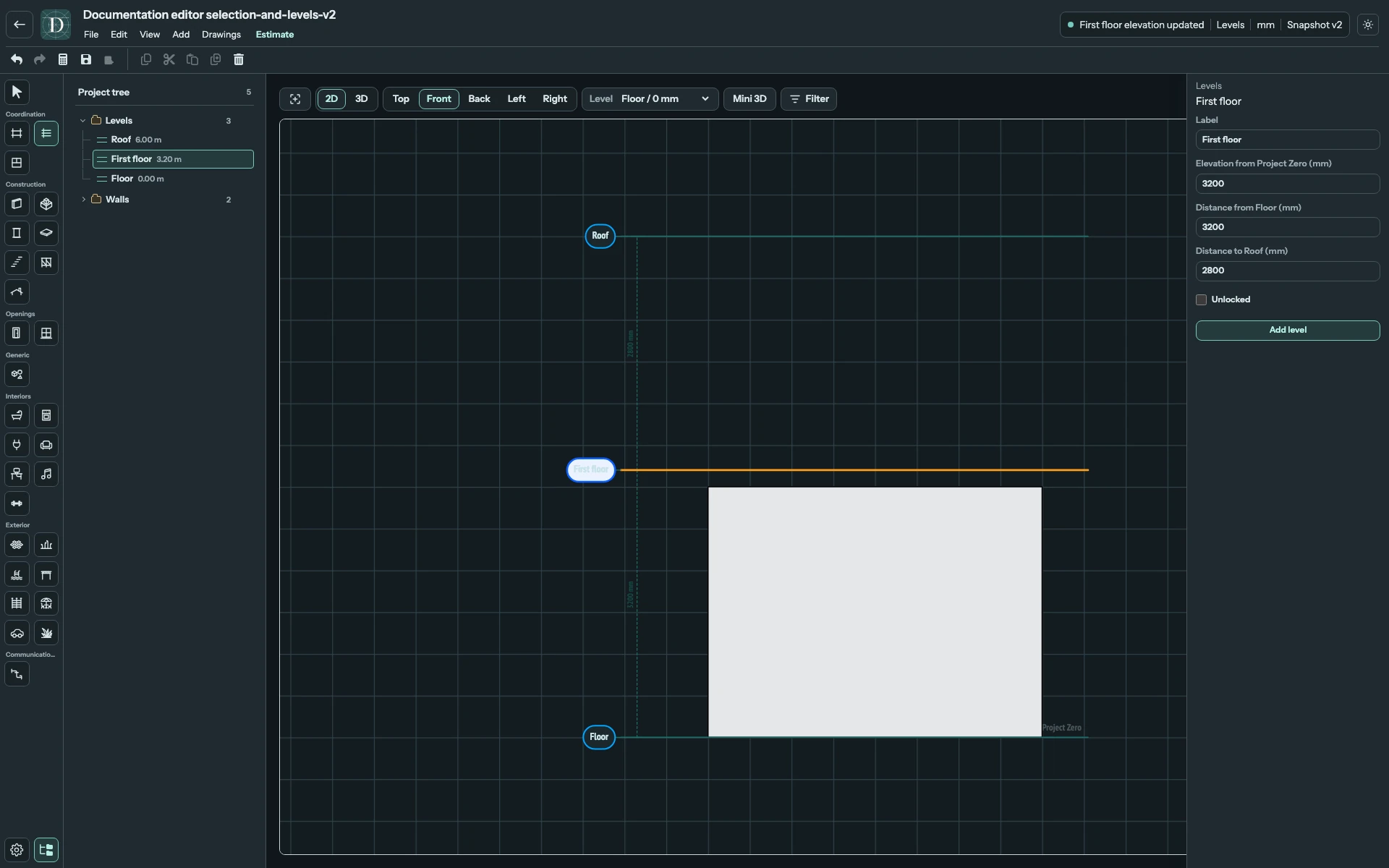Screen dimensions: 1389x868
Task: Open the Estimate menu
Action: [275, 35]
